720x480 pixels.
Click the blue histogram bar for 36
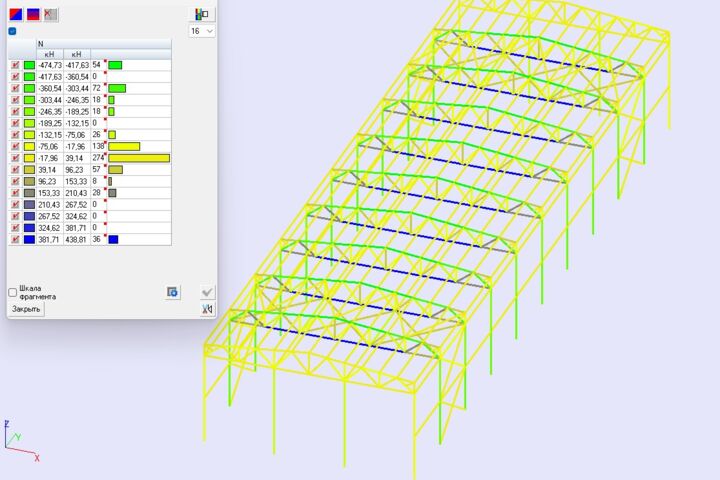113,239
